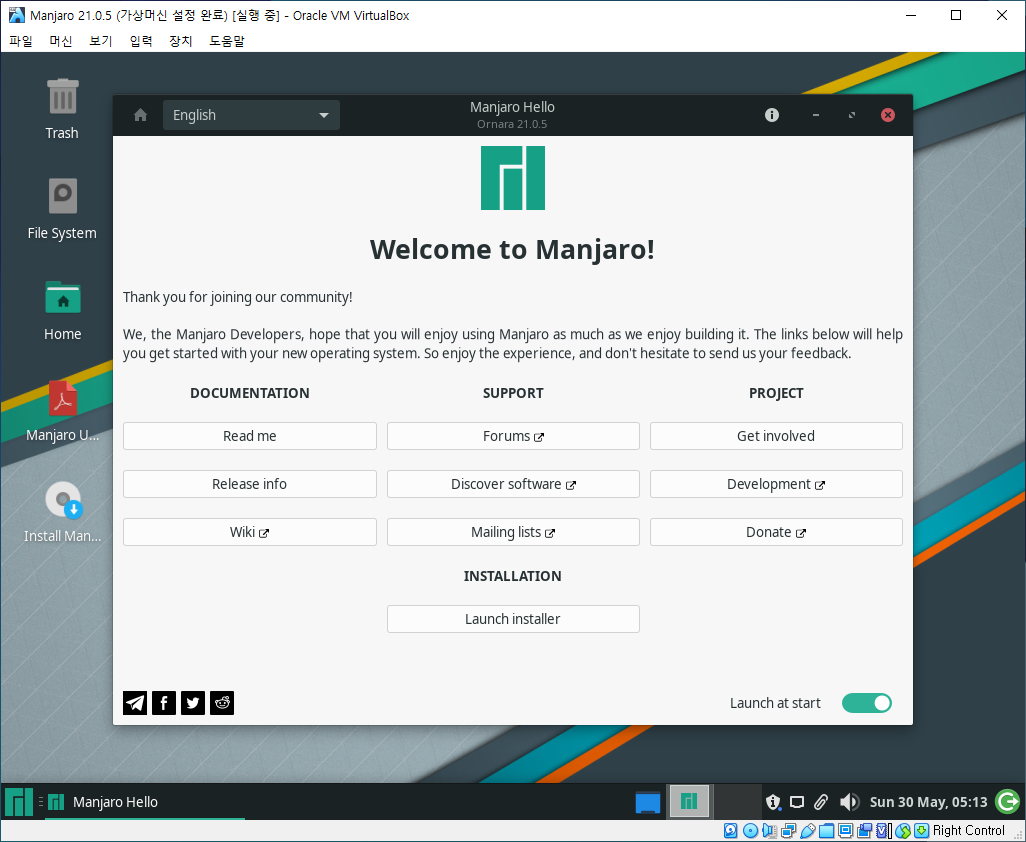The image size is (1026, 842).
Task: Close the Manjaro Hello window
Action: tap(888, 115)
